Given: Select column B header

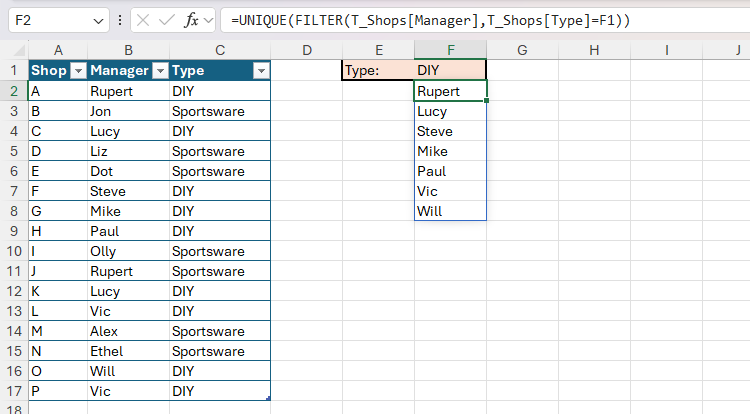Looking at the screenshot, I should (128, 50).
